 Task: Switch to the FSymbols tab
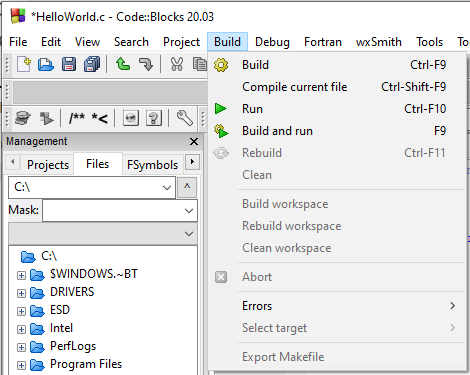click(152, 165)
